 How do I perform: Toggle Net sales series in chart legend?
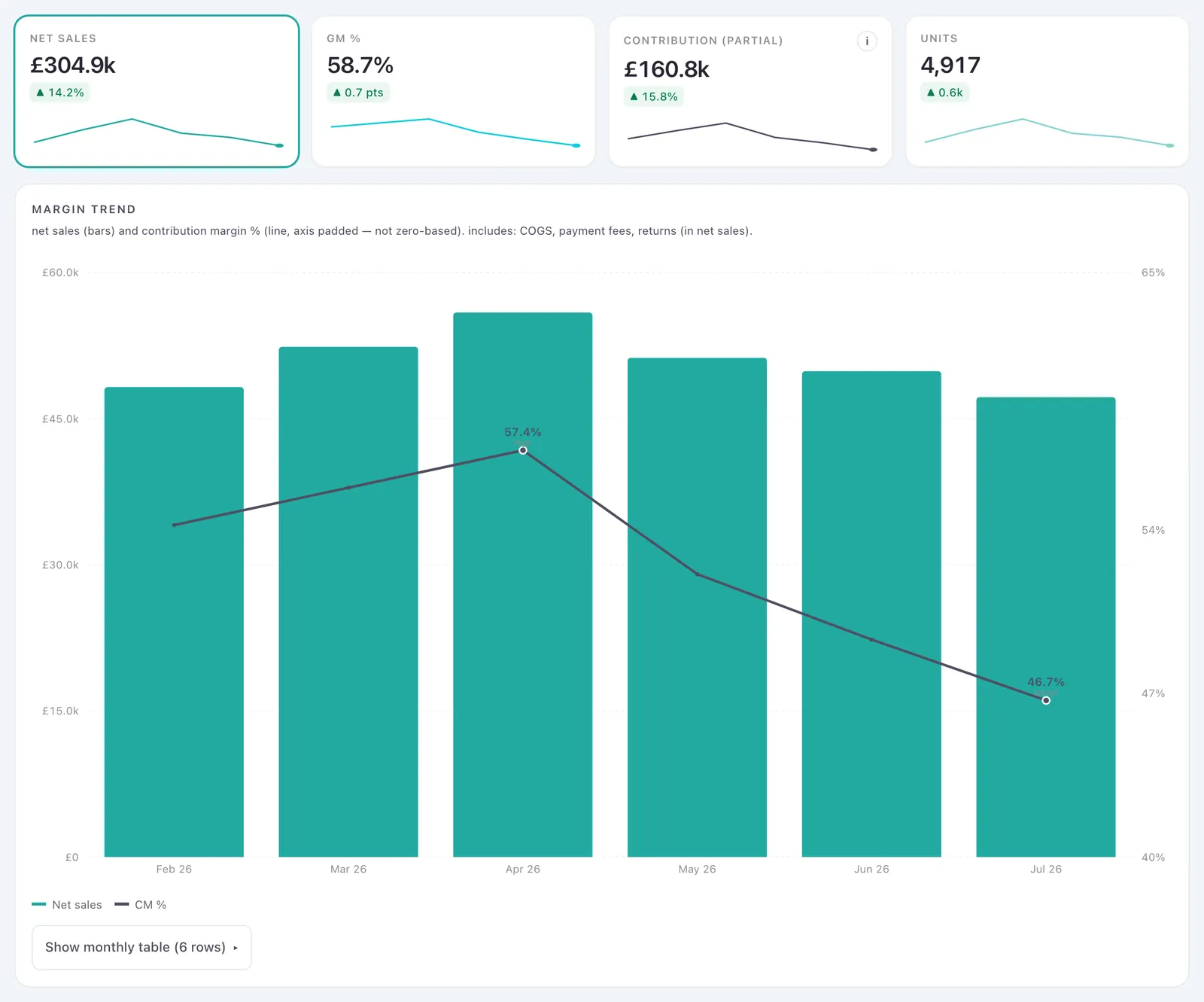[67, 905]
